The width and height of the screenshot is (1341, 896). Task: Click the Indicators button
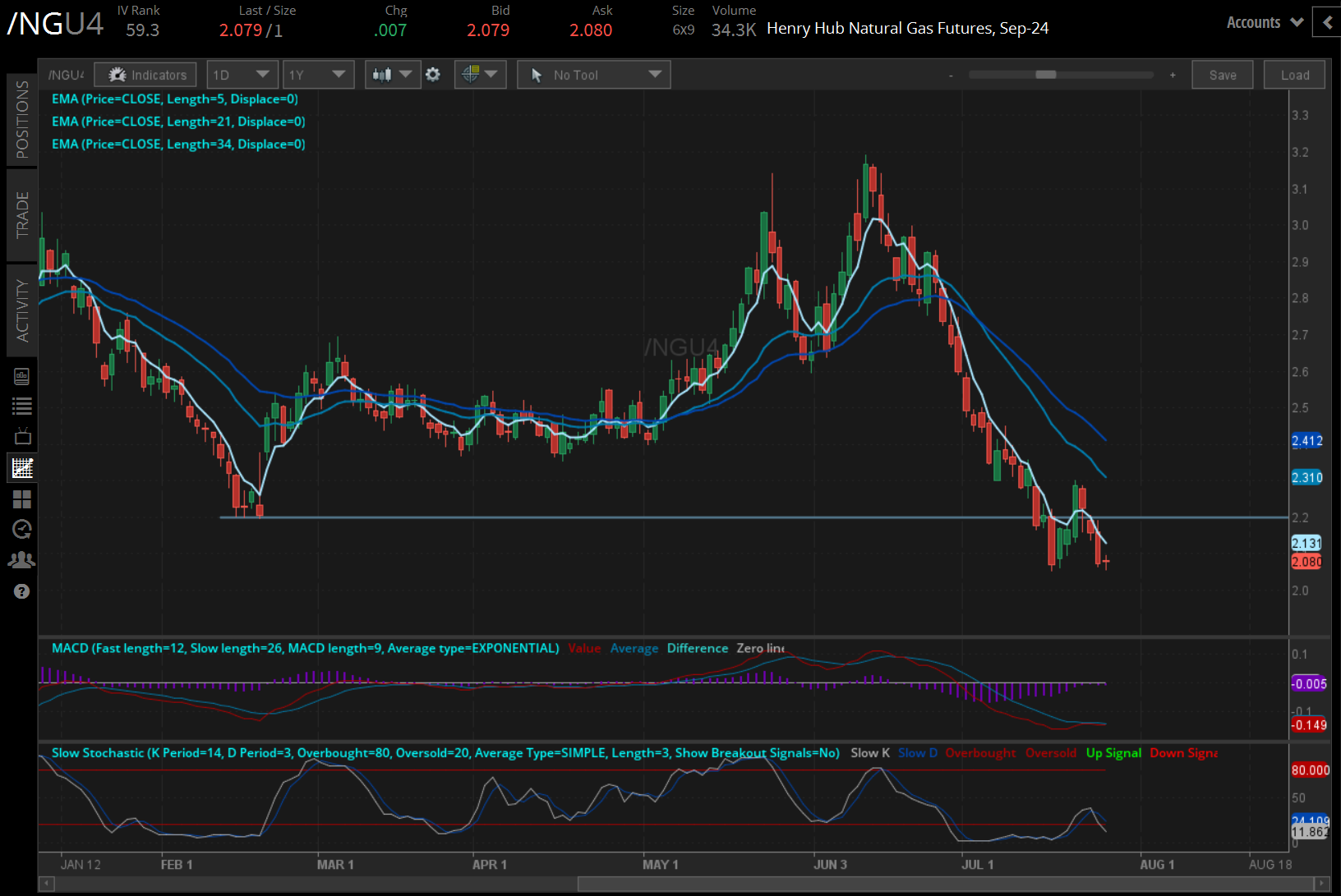[145, 74]
